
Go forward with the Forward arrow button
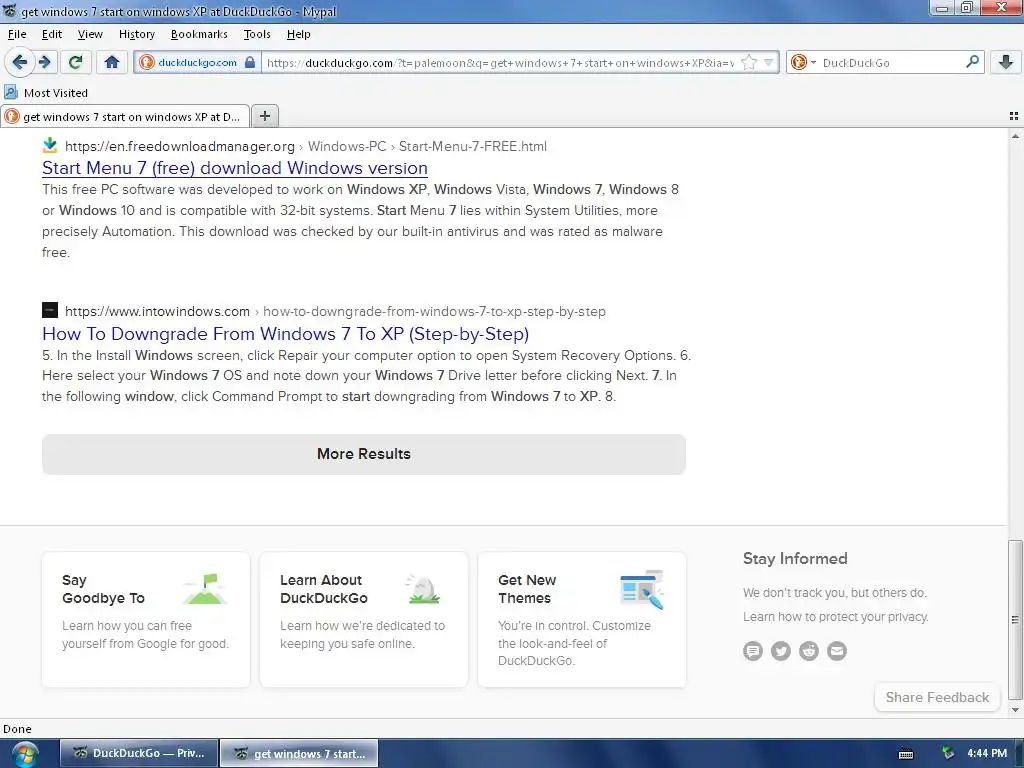point(44,62)
